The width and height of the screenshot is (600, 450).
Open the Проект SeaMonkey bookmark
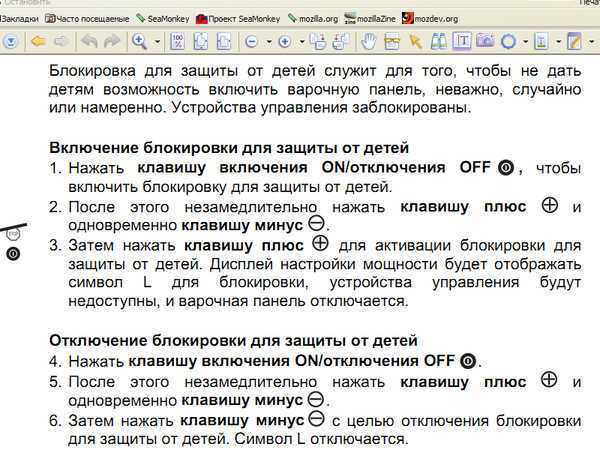(238, 19)
